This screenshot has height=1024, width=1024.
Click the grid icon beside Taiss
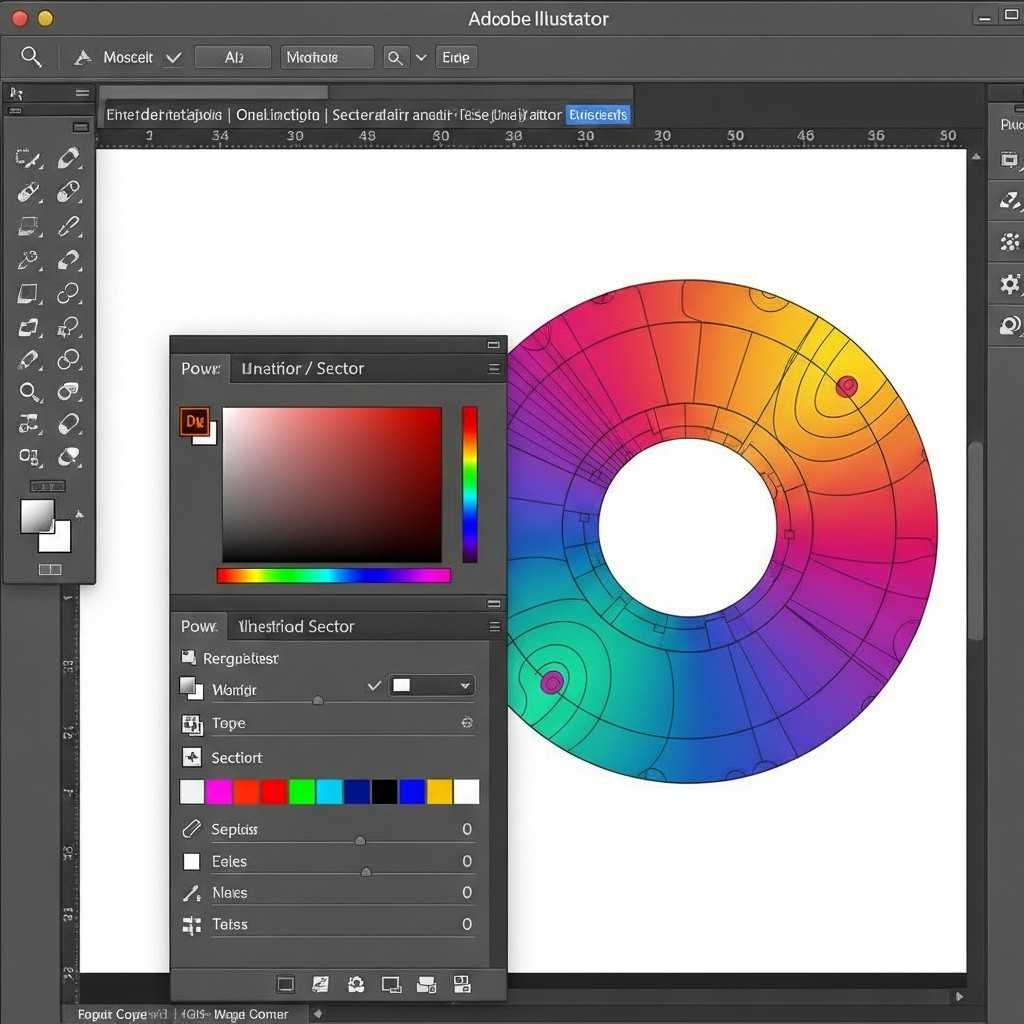(191, 925)
